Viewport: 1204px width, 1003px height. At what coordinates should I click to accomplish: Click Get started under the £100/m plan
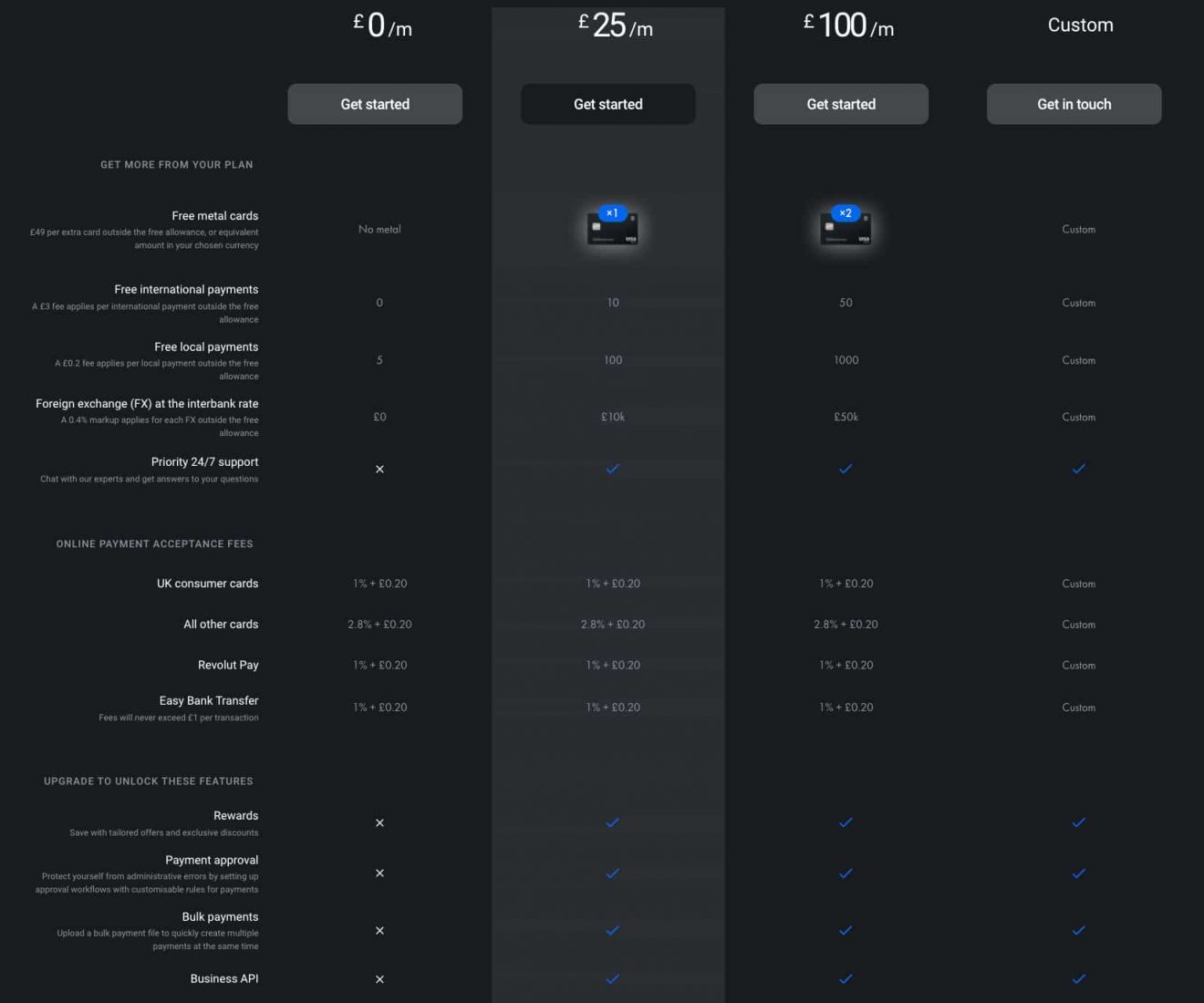[x=840, y=104]
